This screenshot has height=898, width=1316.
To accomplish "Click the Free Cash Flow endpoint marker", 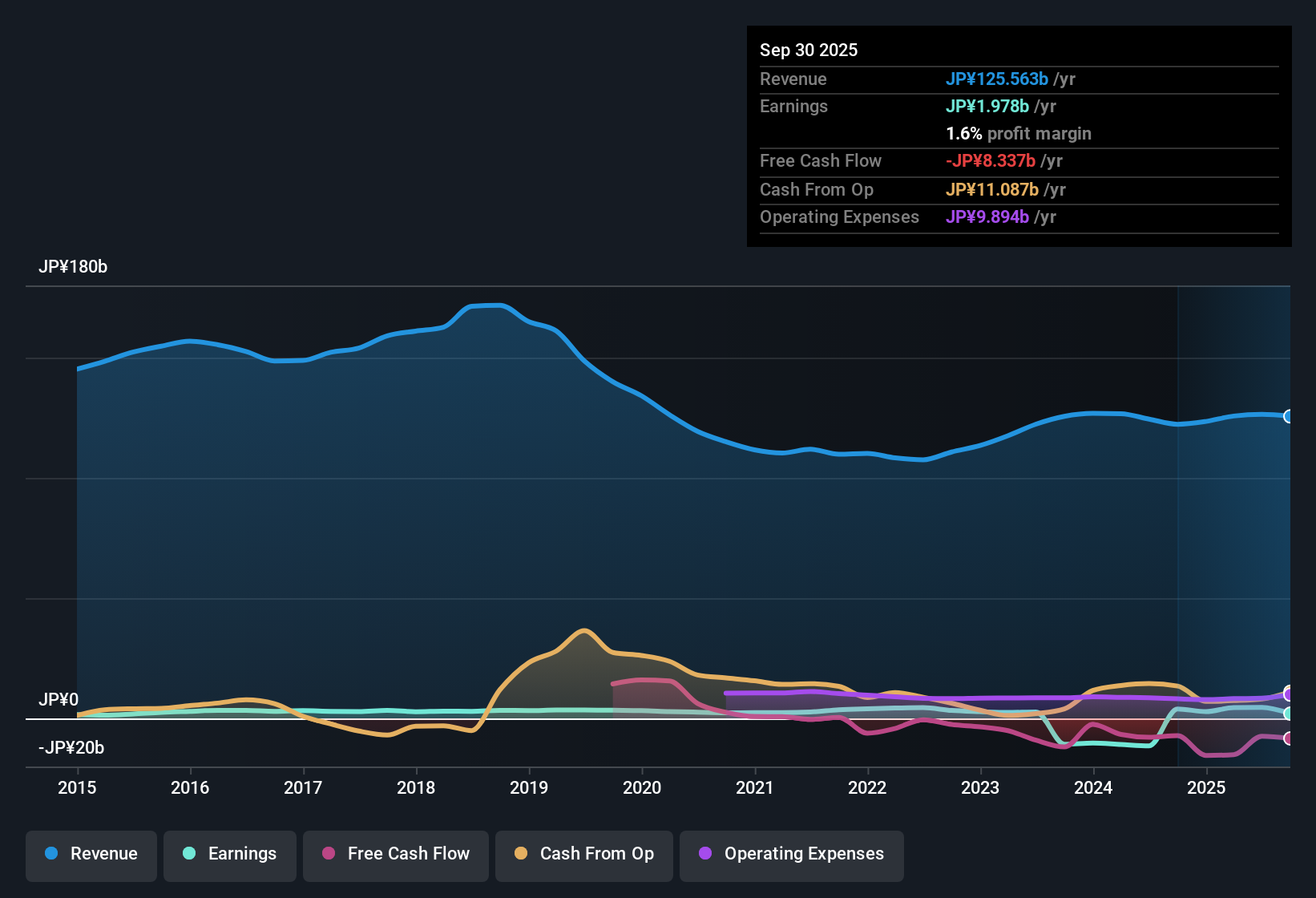I will tap(1288, 738).
